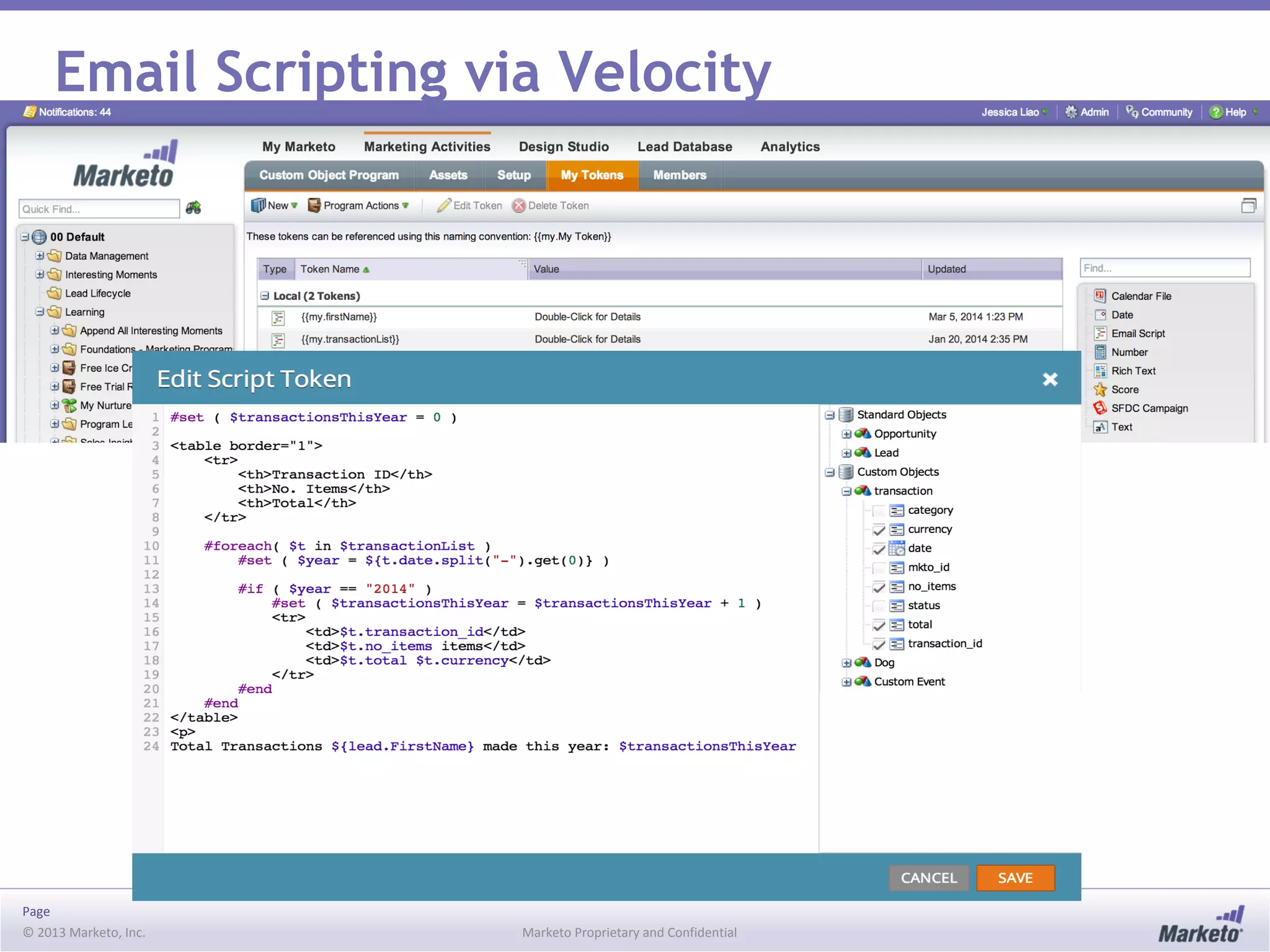Open the Admin gear icon
1270x952 pixels.
coord(1071,112)
